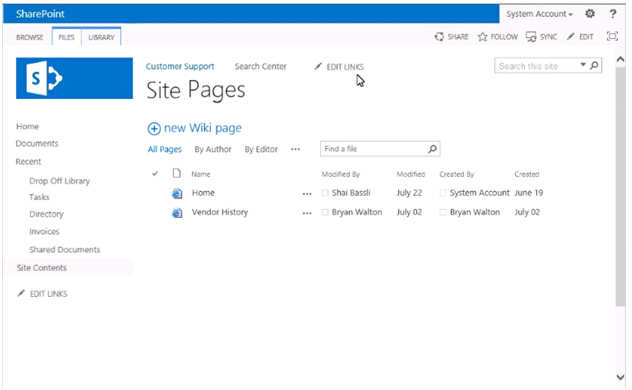Open Site Contents in the sidebar
This screenshot has height=390, width=632.
[42, 268]
